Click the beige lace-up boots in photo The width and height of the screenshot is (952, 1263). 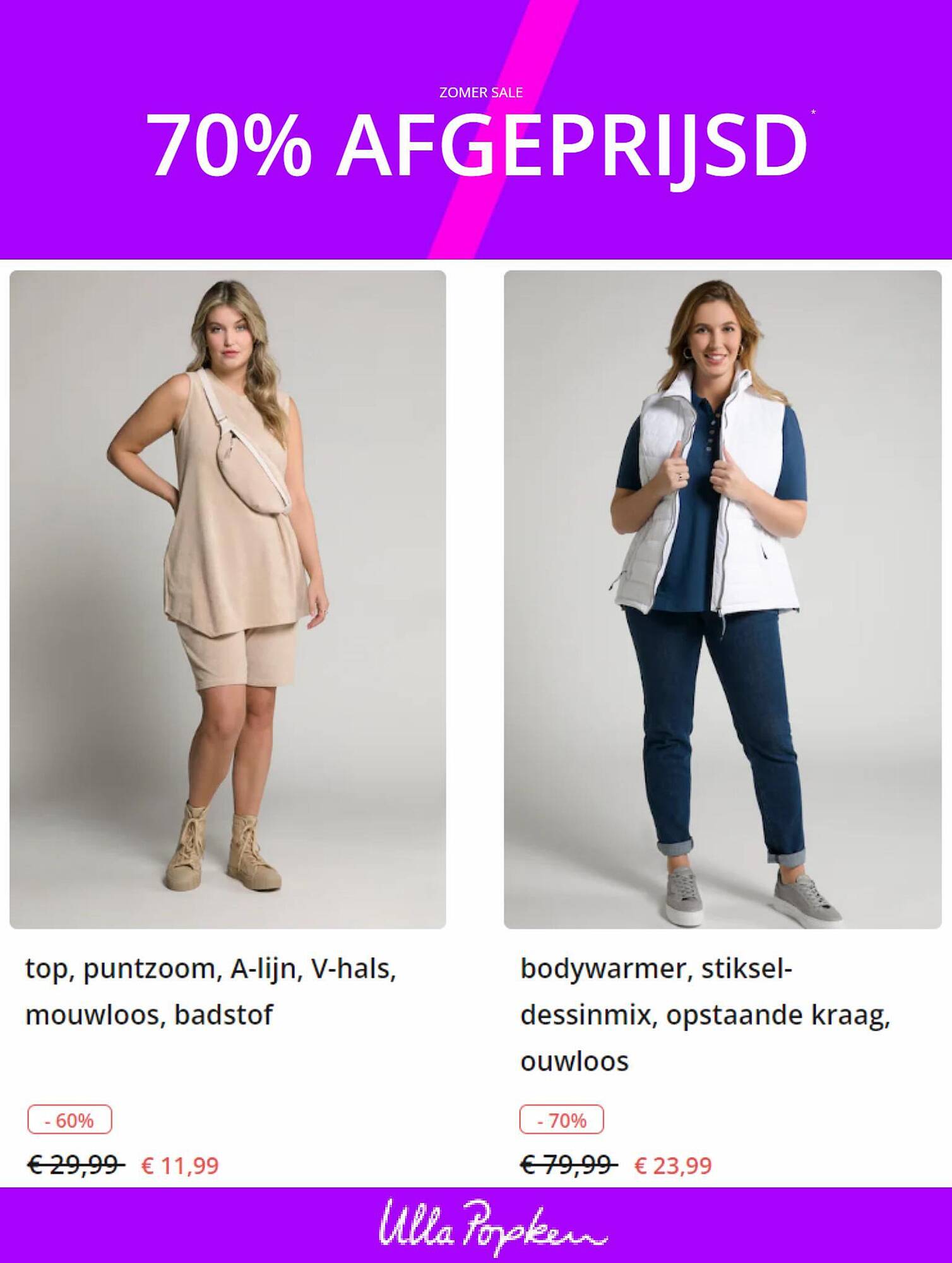click(222, 846)
